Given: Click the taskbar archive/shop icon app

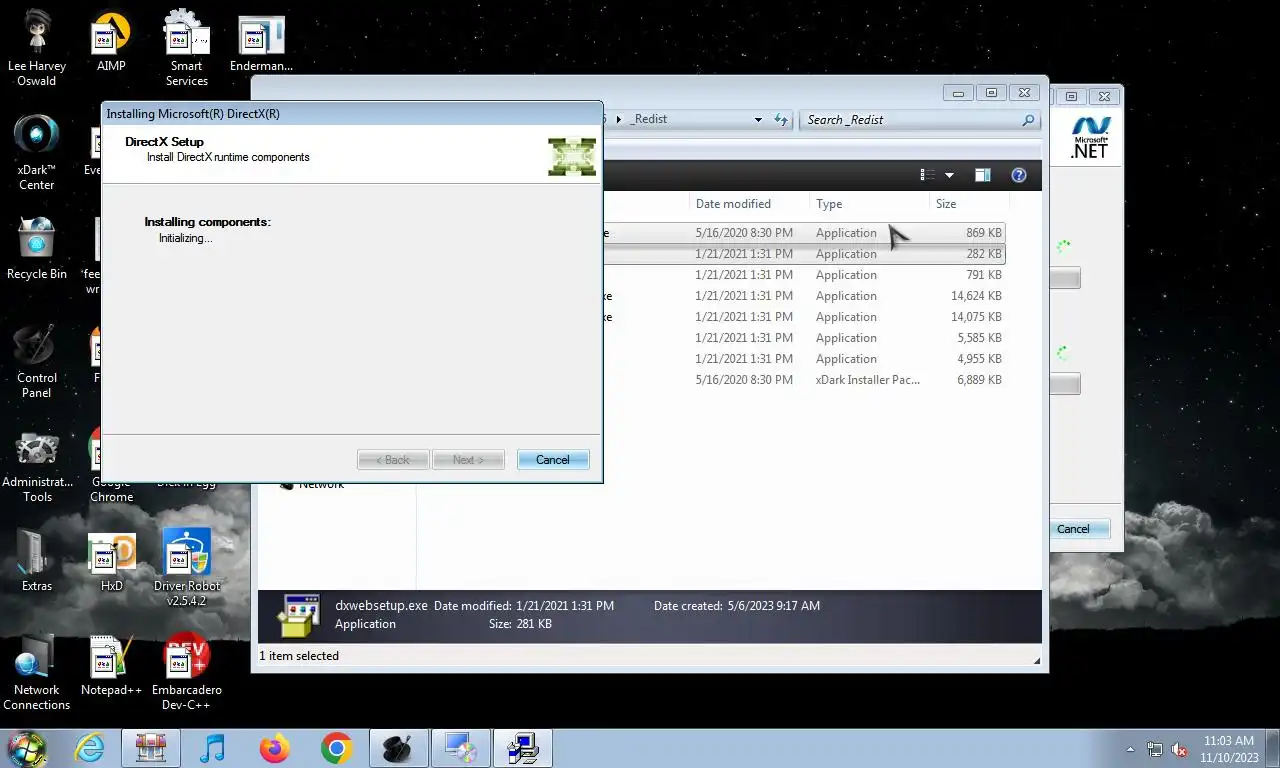Looking at the screenshot, I should [150, 748].
